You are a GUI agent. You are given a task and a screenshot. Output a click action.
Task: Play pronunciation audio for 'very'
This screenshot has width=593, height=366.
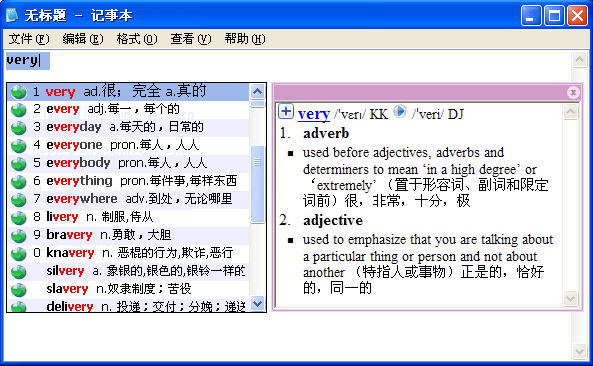(400, 112)
